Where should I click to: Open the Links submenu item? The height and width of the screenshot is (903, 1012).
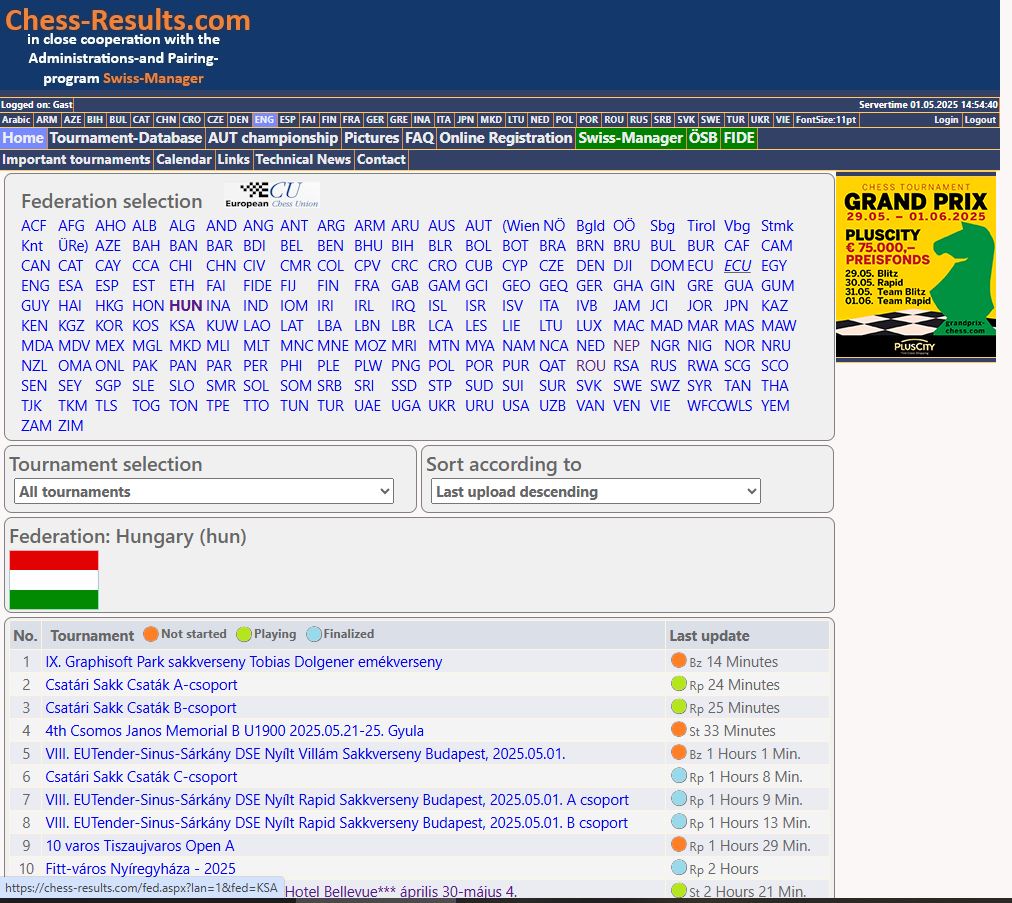[234, 159]
